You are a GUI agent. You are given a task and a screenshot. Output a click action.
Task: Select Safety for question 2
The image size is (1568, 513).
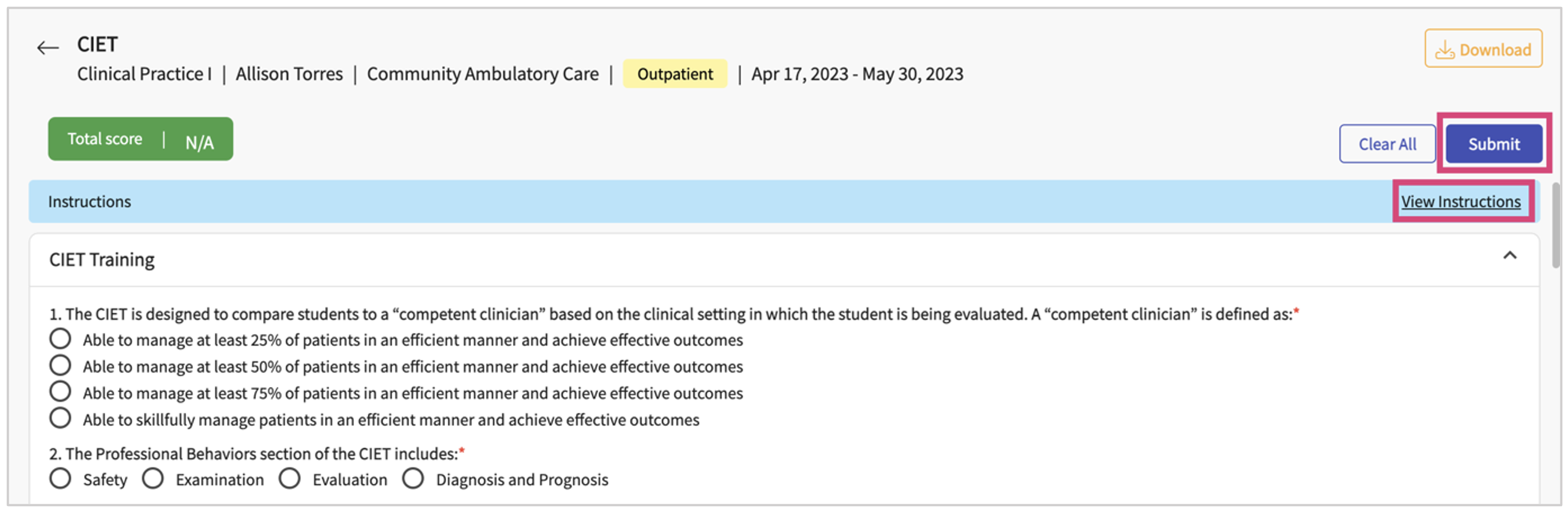point(60,479)
